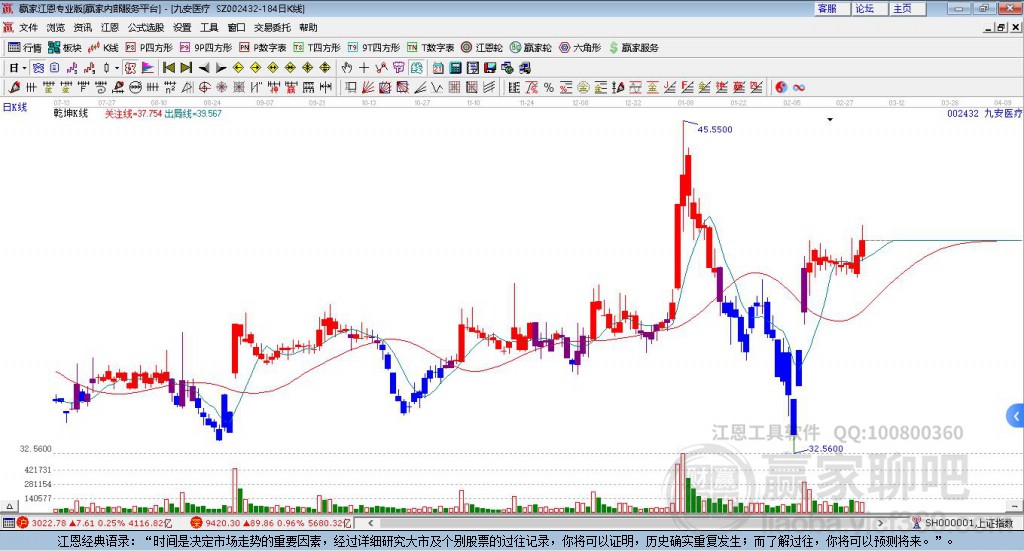Jump to last bar arrow icon

tap(186, 68)
